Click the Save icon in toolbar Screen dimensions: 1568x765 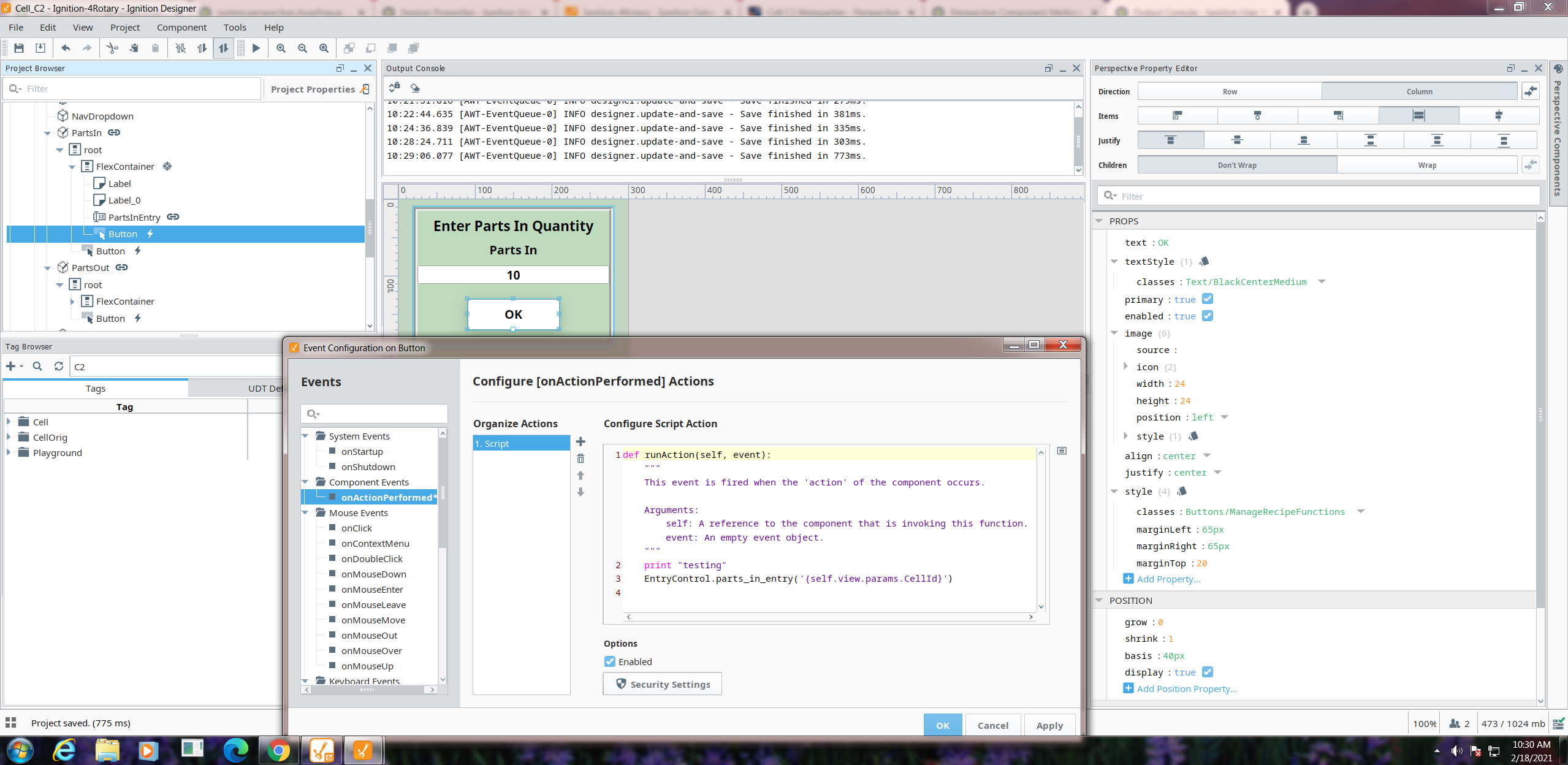[19, 48]
